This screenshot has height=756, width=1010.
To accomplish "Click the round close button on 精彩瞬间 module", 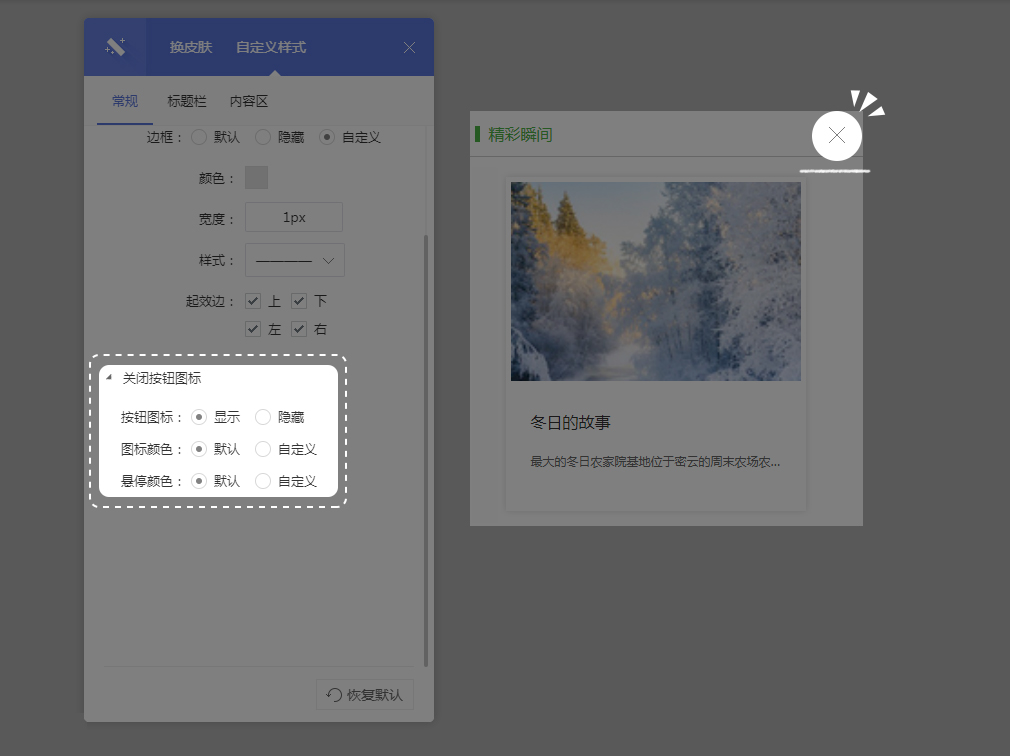I will pos(837,135).
